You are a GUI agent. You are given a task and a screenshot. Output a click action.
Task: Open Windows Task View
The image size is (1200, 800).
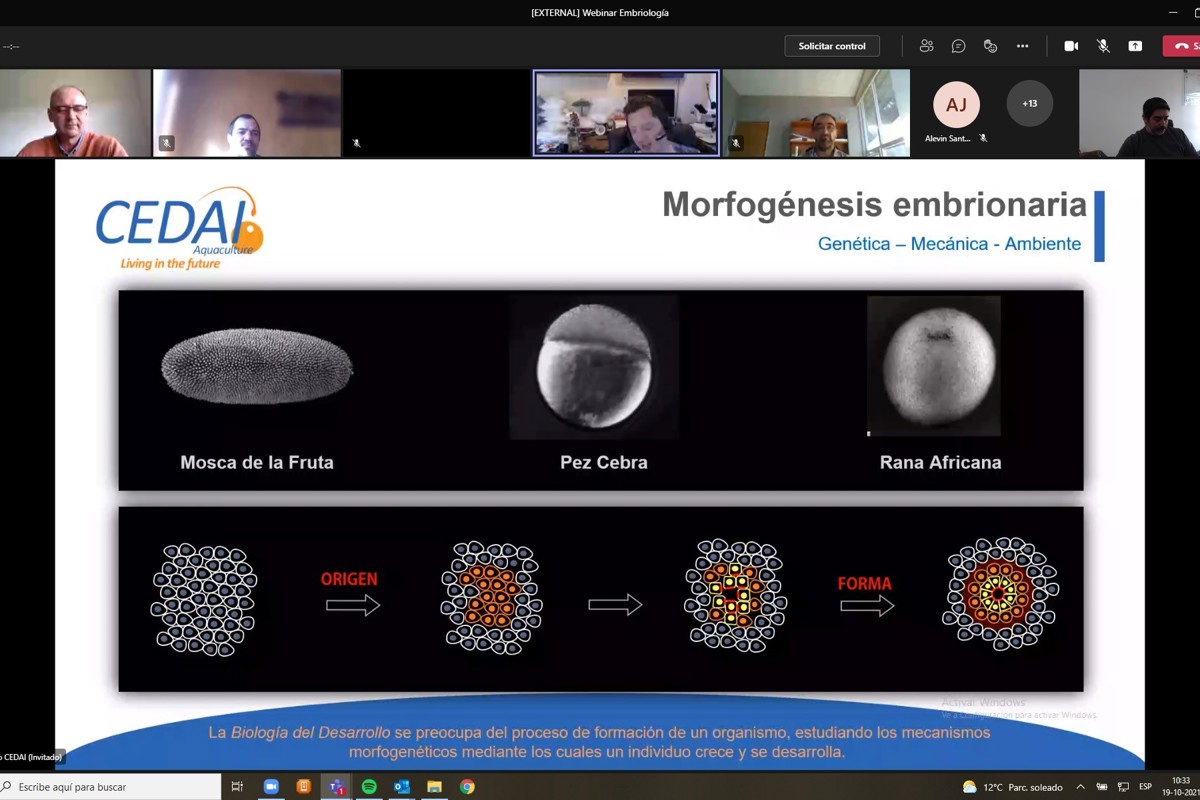[x=238, y=787]
